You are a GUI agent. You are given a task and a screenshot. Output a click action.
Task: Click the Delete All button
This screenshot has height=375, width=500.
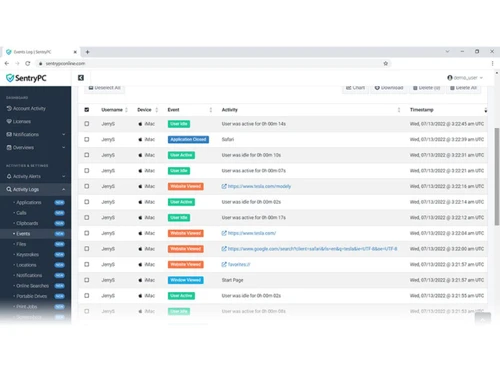click(x=463, y=88)
